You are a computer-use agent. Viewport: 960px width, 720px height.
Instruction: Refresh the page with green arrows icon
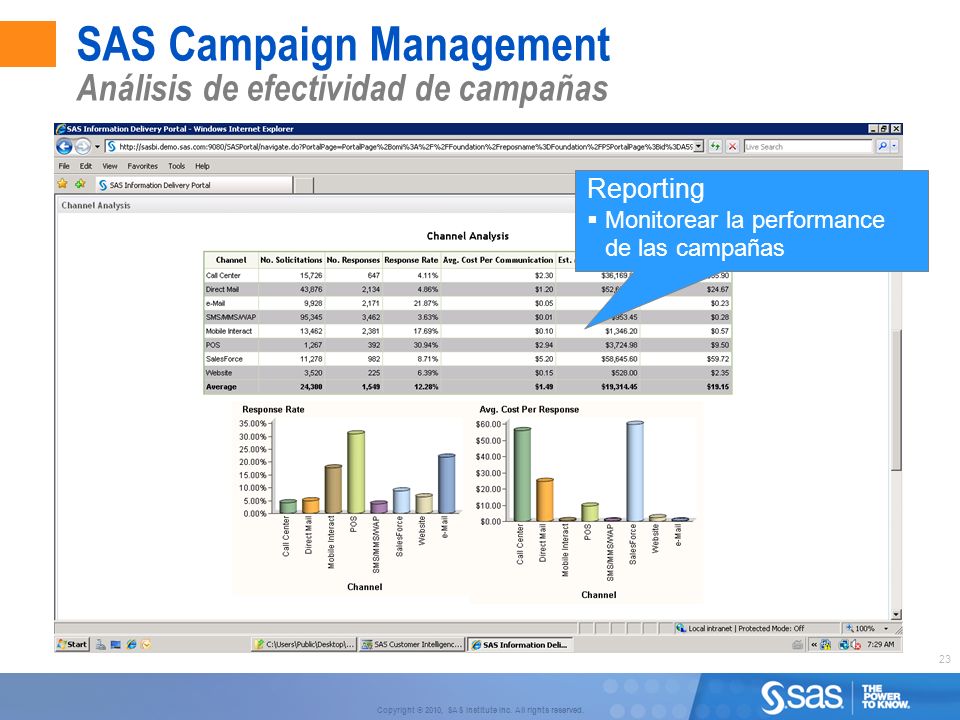[x=714, y=147]
